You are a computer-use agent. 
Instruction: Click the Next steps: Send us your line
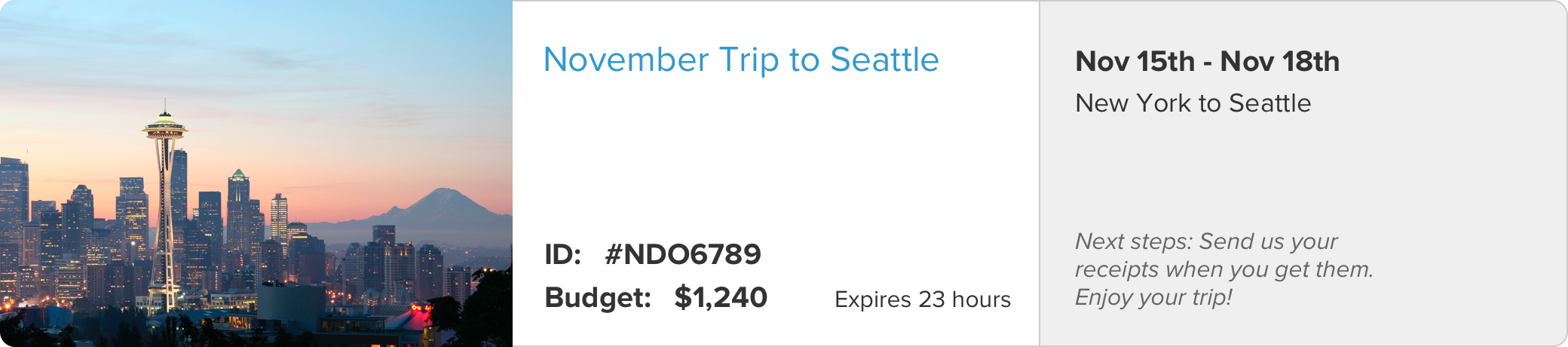[x=1206, y=241]
